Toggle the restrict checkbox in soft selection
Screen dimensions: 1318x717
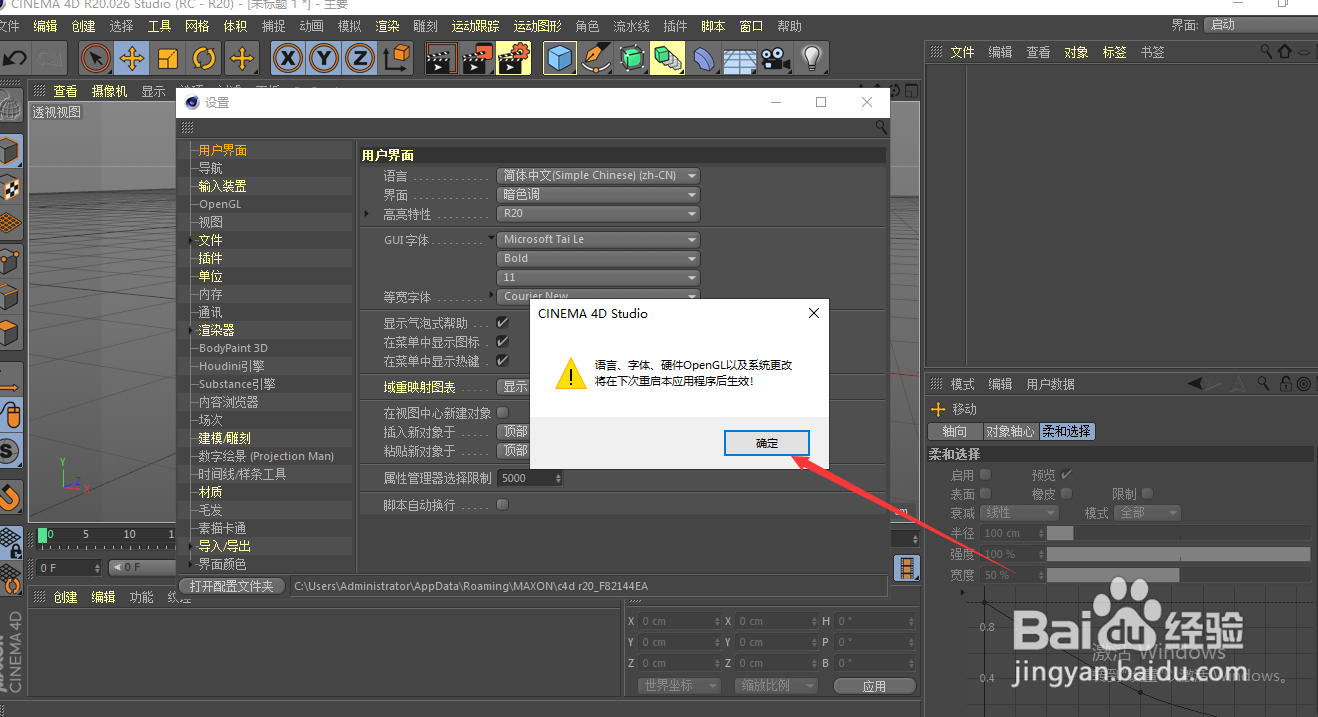click(x=1147, y=493)
